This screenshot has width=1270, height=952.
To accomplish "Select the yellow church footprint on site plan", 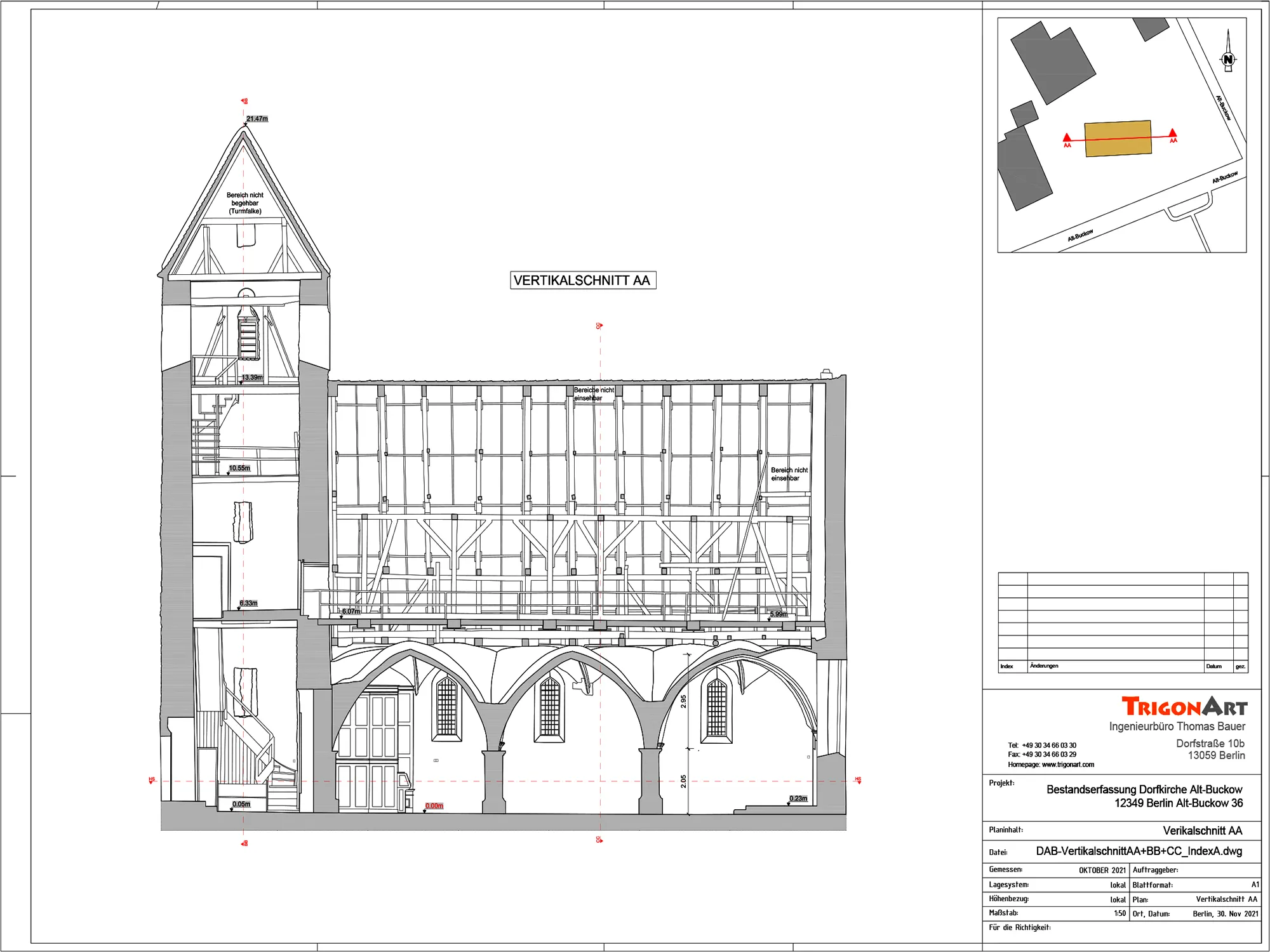I will (x=1118, y=138).
